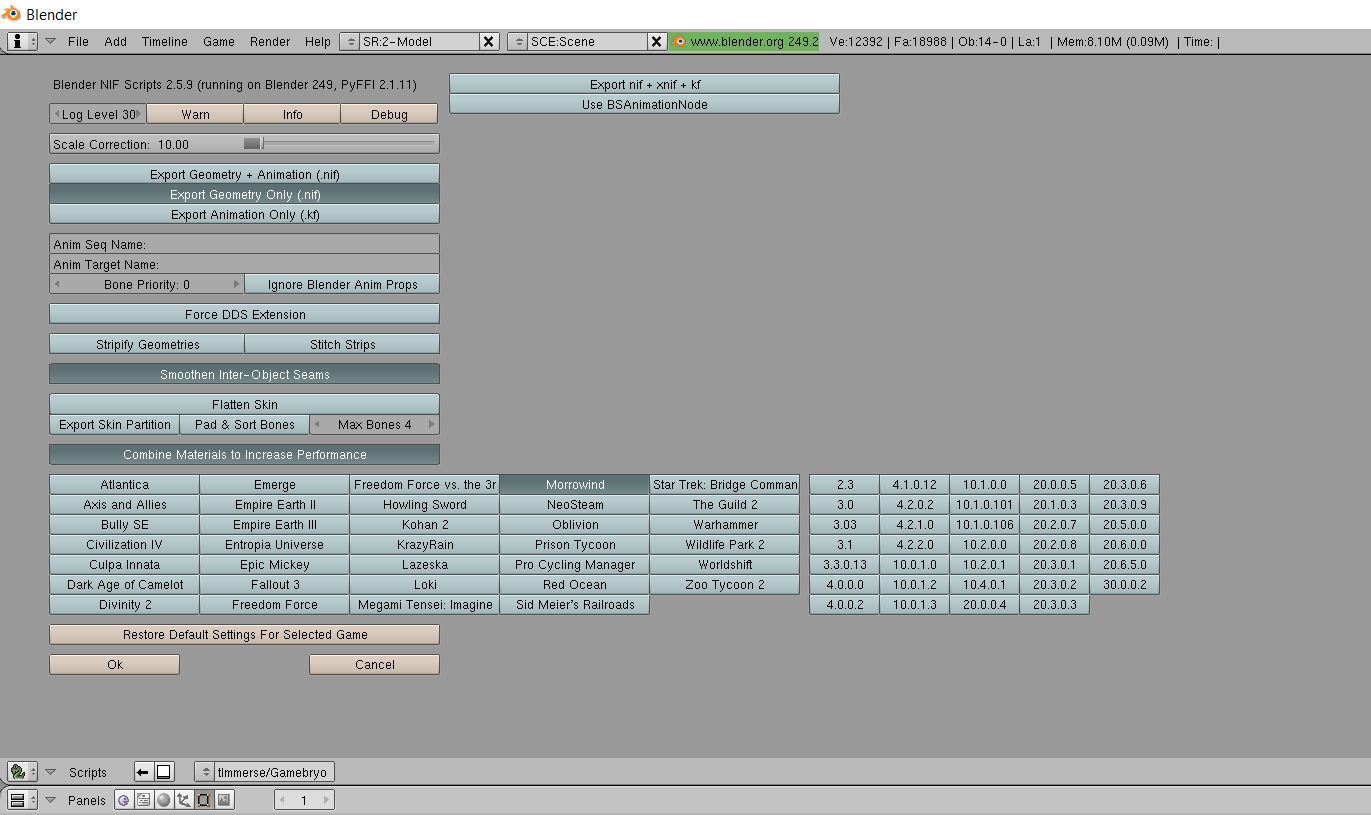Select Export Animation Only (.kf)
This screenshot has width=1371, height=815.
tap(244, 214)
